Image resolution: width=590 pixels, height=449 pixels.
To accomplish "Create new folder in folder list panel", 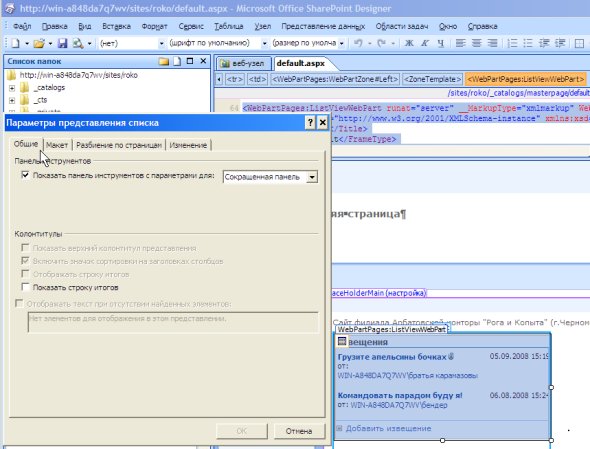I will click(164, 61).
